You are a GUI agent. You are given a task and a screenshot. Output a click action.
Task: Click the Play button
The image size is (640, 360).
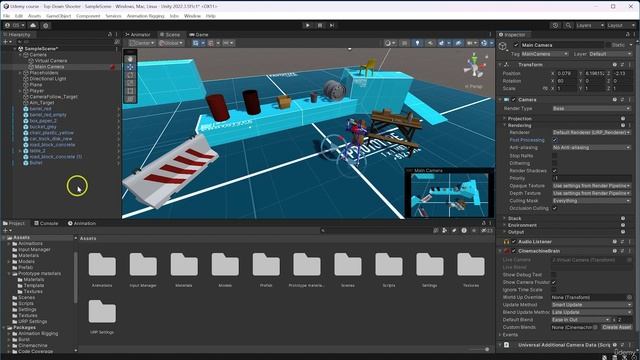[x=307, y=25]
